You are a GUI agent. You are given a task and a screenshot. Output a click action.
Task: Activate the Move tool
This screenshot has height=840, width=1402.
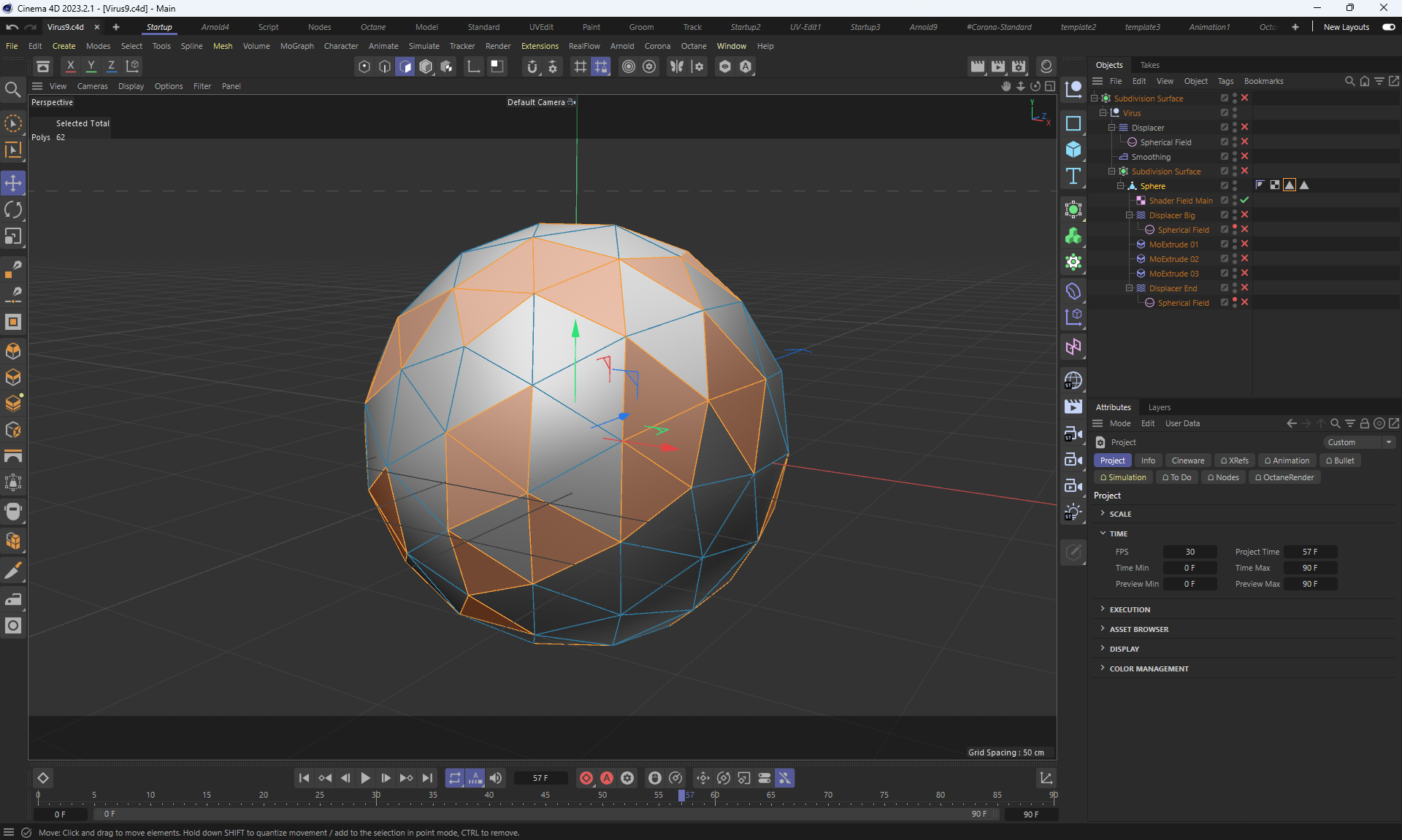(13, 182)
